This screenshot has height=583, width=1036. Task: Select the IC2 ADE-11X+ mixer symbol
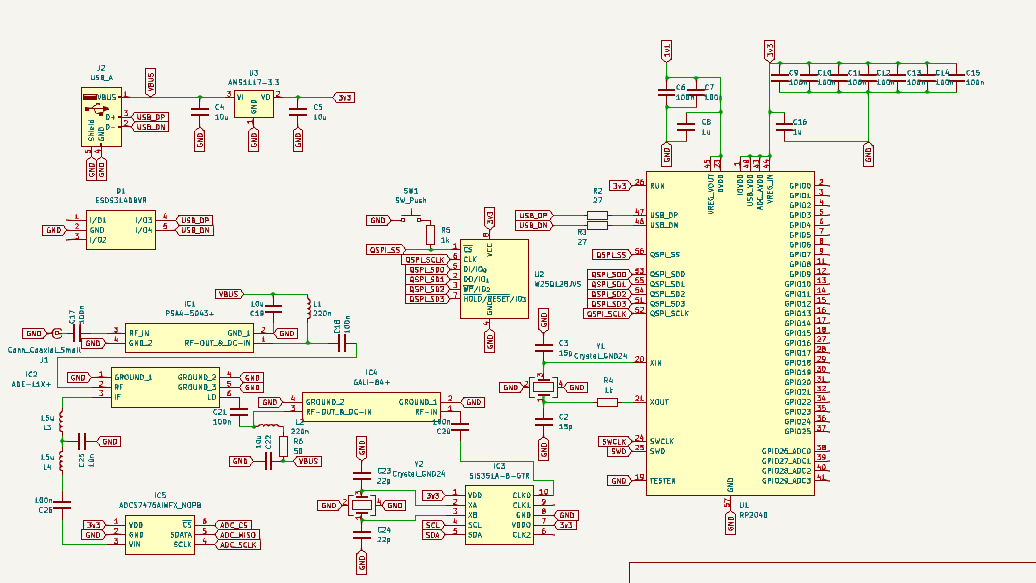(x=165, y=387)
